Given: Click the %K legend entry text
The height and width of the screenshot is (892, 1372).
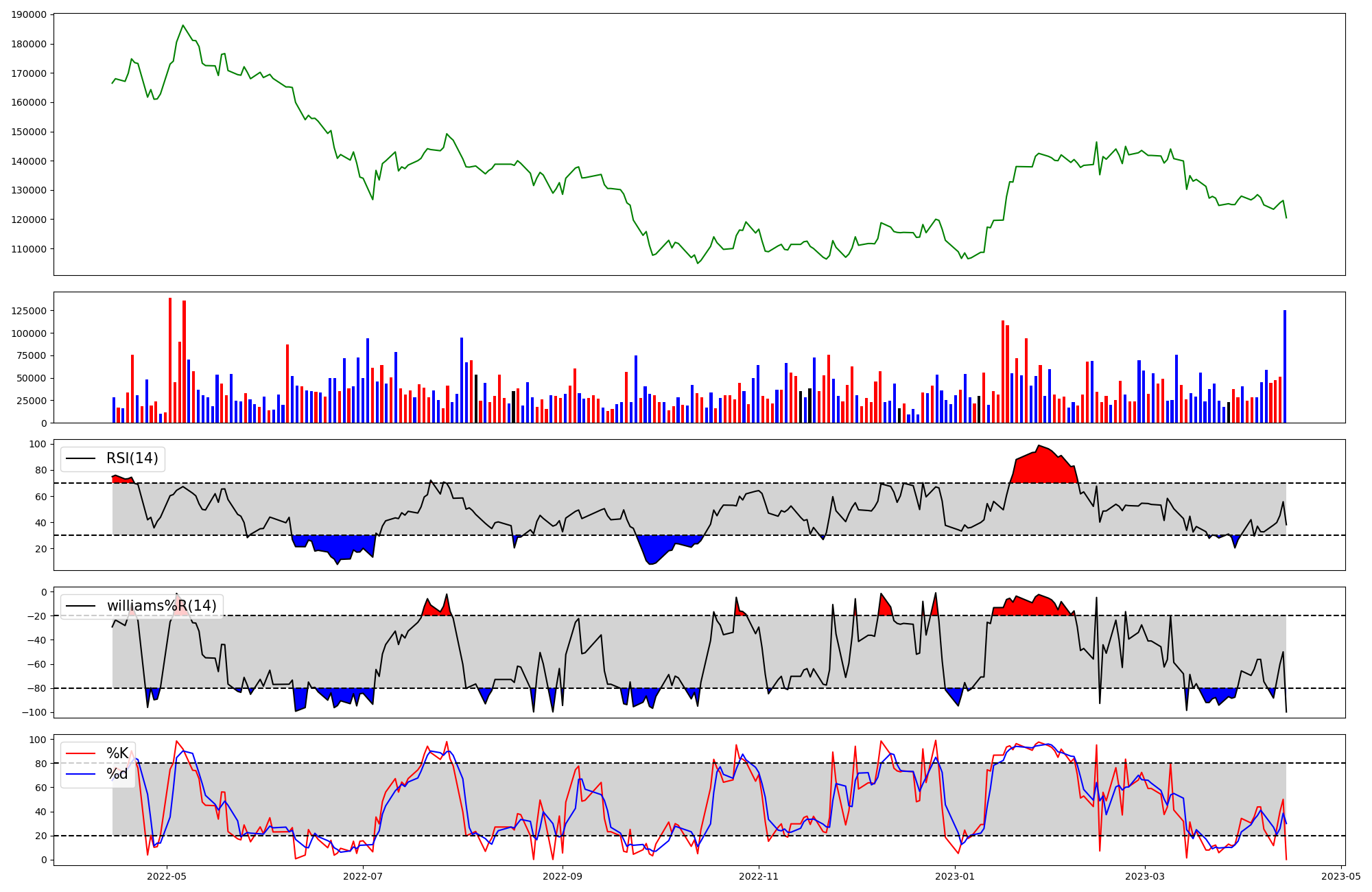Looking at the screenshot, I should coord(117,753).
